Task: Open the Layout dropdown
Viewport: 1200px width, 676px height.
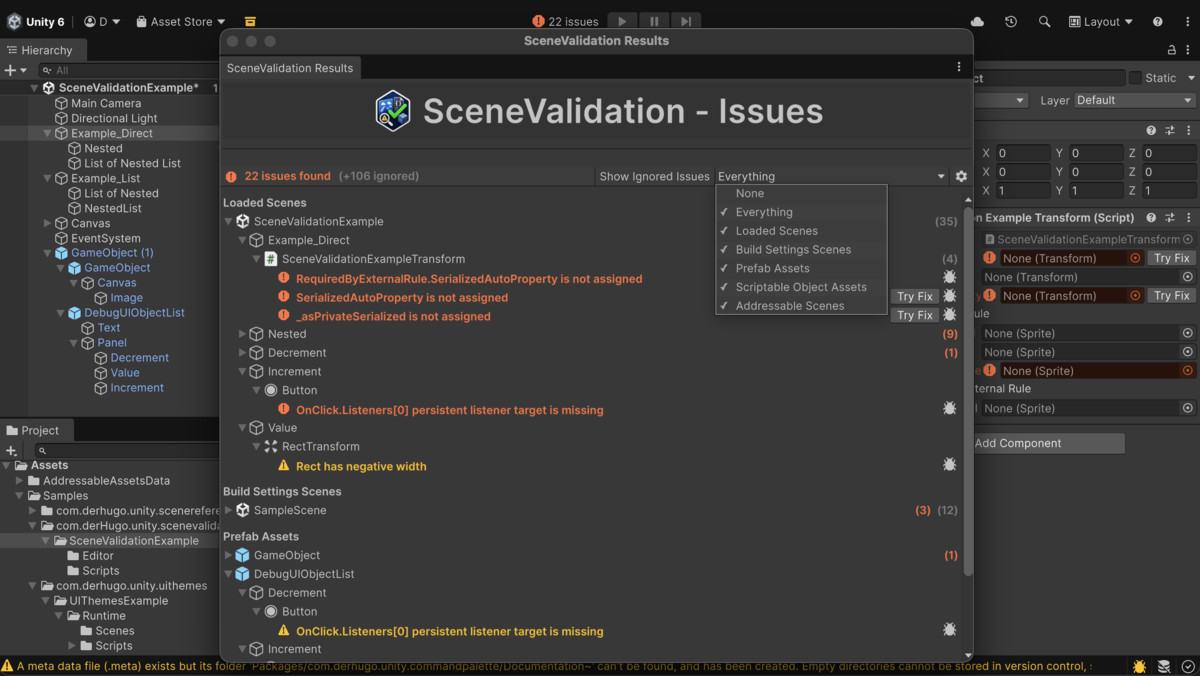Action: click(x=1101, y=21)
